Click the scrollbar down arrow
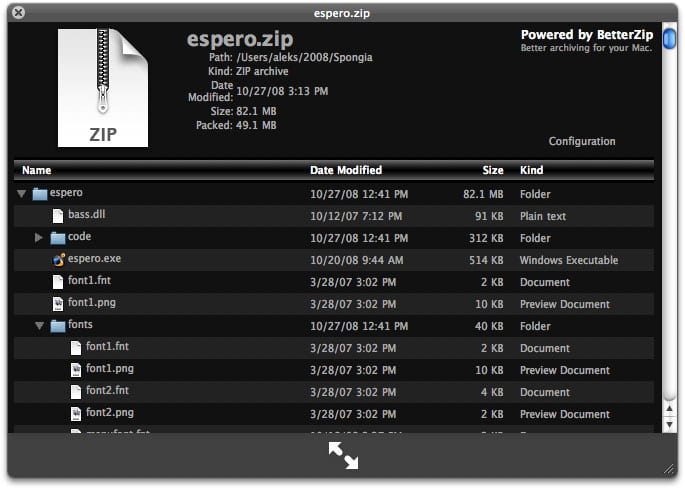Image resolution: width=685 pixels, height=489 pixels. tap(669, 424)
